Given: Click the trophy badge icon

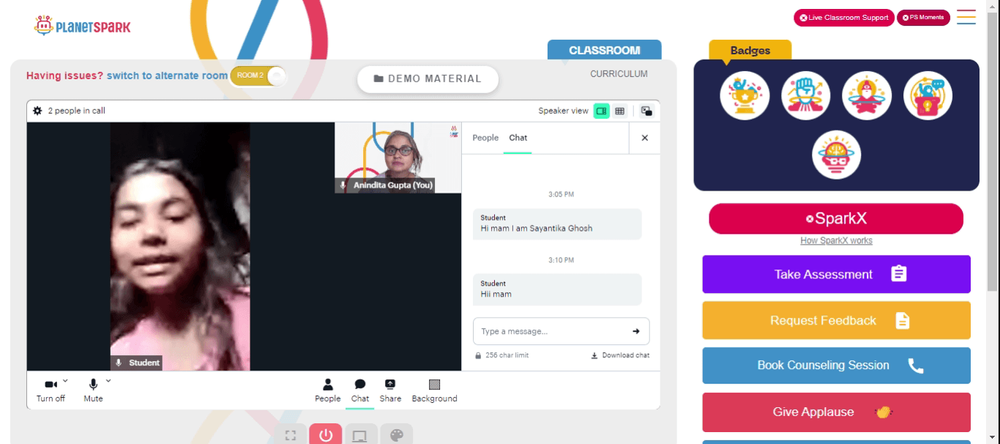Looking at the screenshot, I should click(744, 96).
